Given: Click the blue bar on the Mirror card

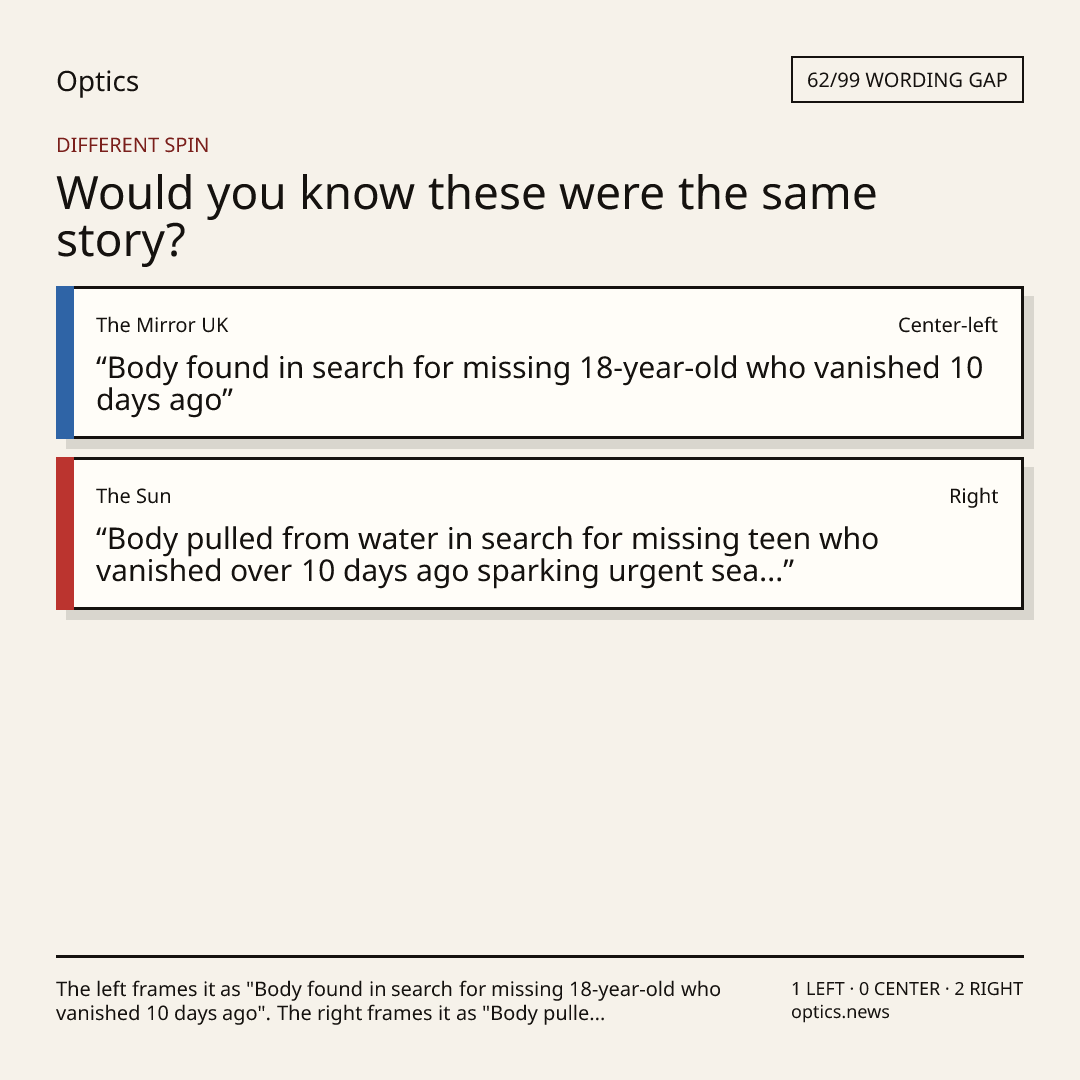Looking at the screenshot, I should (65, 362).
